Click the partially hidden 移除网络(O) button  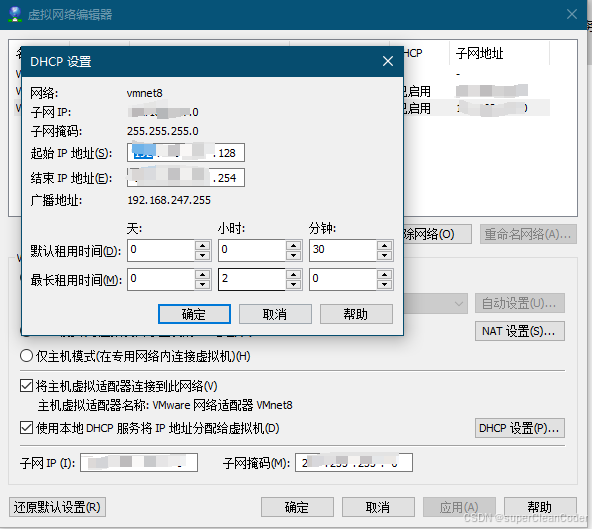(x=437, y=234)
